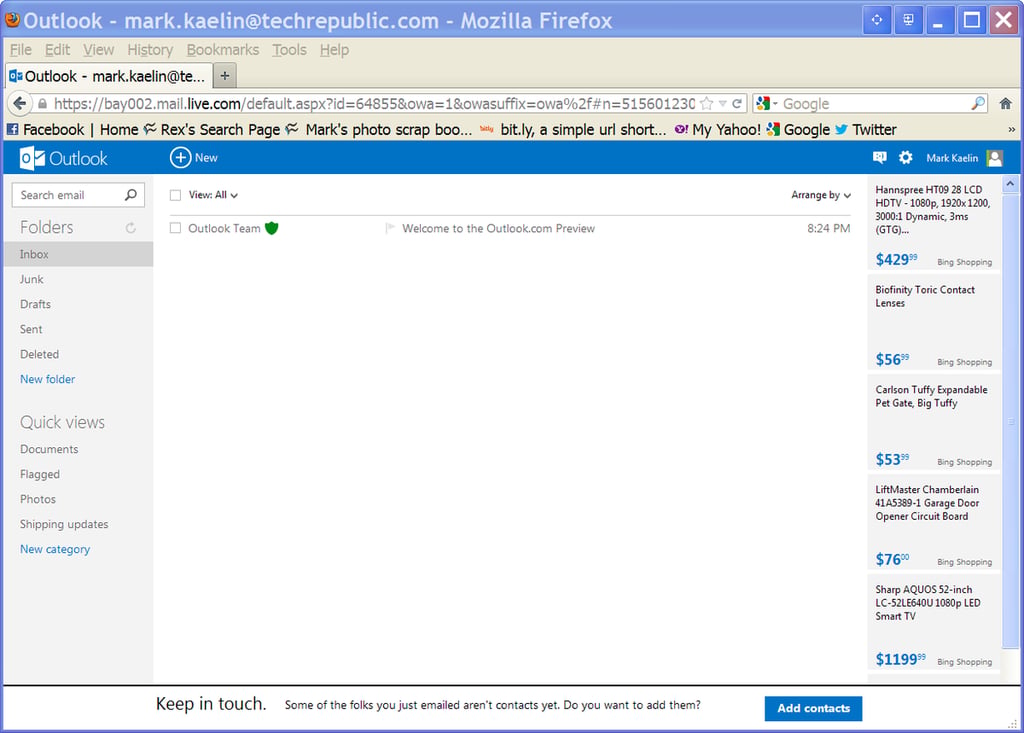1024x733 pixels.
Task: Open the History menu
Action: tap(150, 50)
